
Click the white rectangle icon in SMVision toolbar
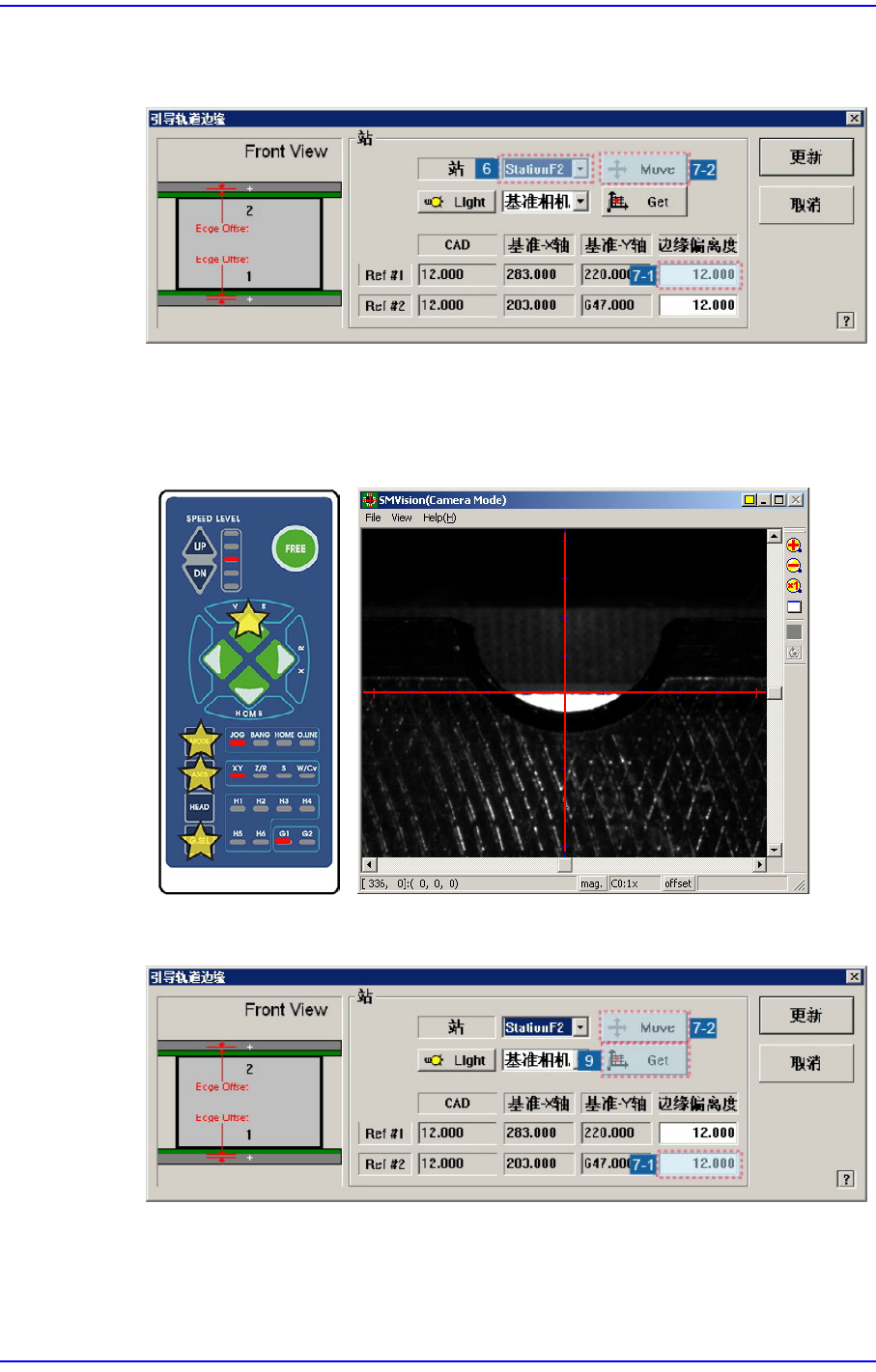point(794,607)
